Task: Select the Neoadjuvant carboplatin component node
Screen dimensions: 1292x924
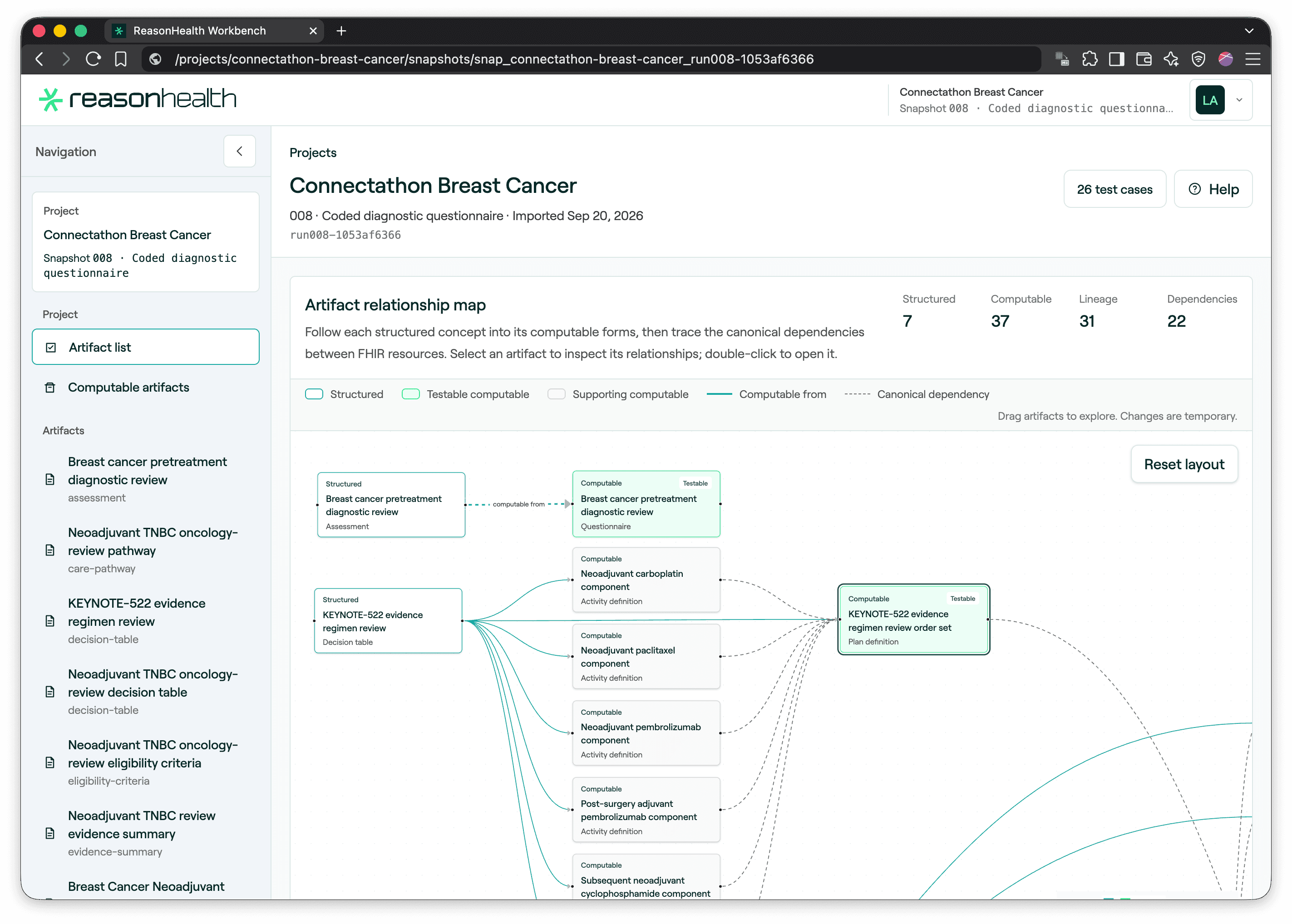Action: click(x=646, y=580)
